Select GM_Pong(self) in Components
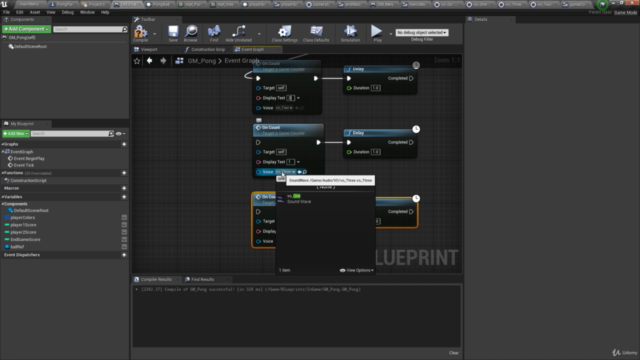The image size is (640, 360). [x=22, y=38]
